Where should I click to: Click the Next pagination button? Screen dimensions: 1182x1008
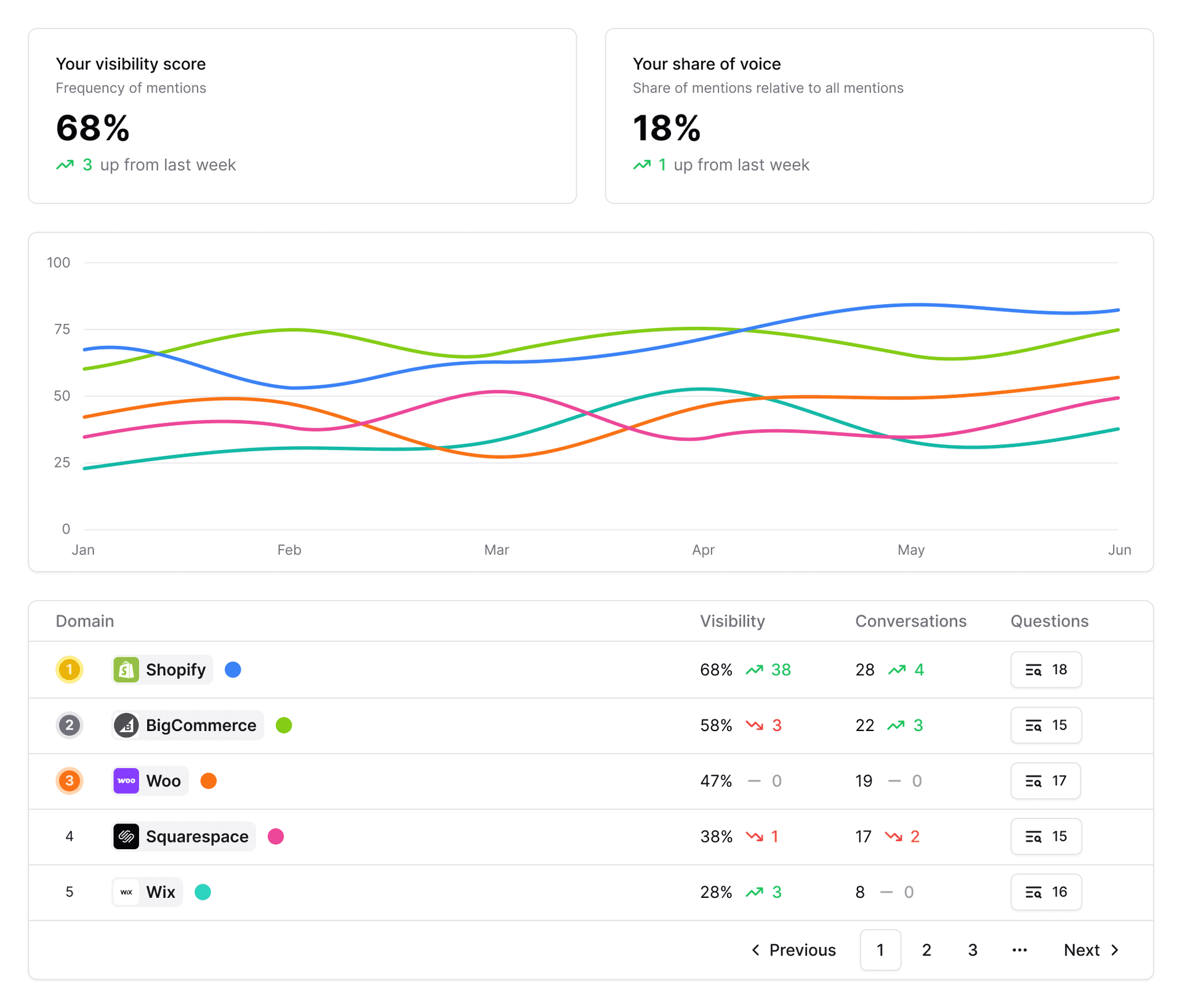1082,950
